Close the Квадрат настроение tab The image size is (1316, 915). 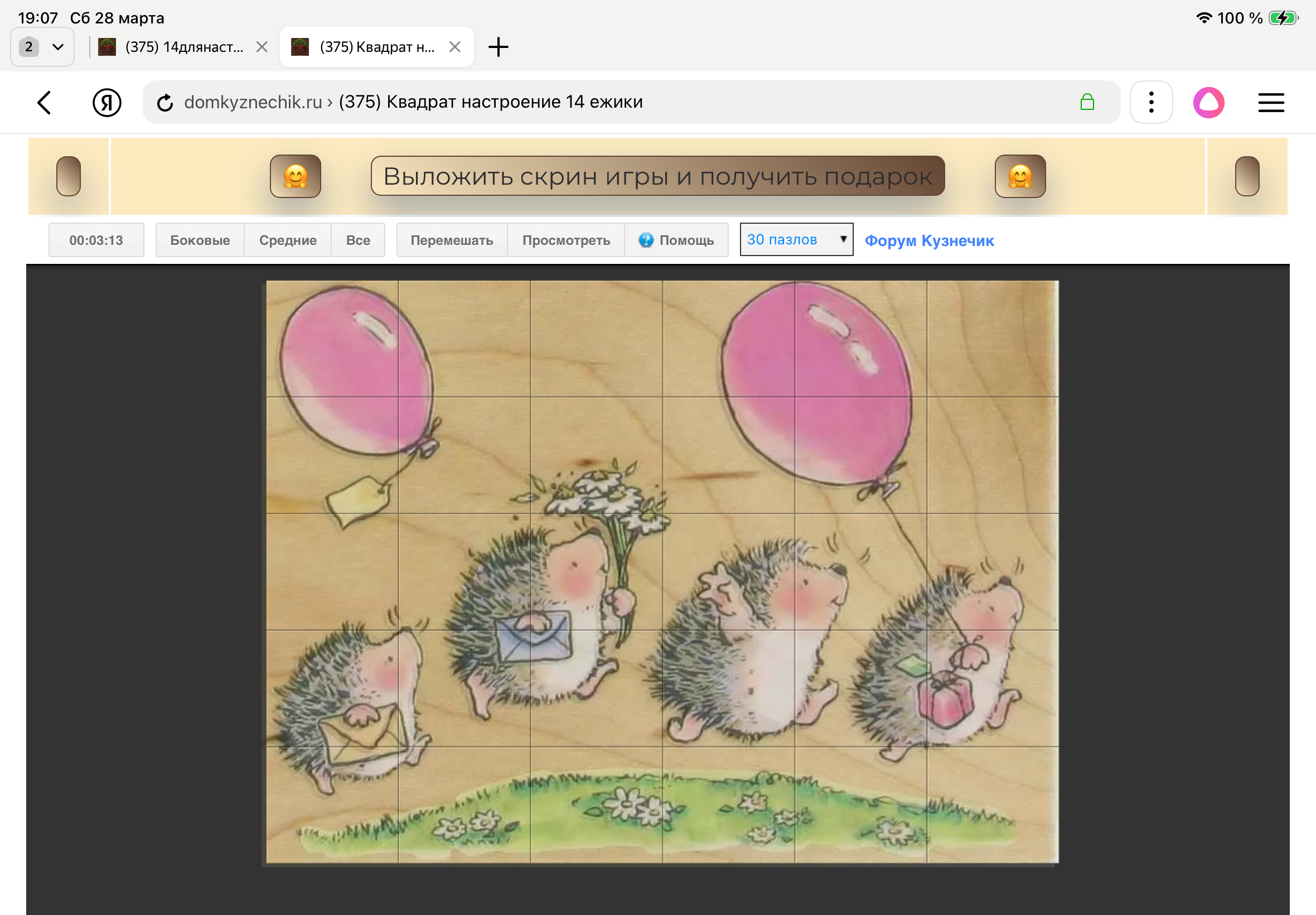click(455, 47)
